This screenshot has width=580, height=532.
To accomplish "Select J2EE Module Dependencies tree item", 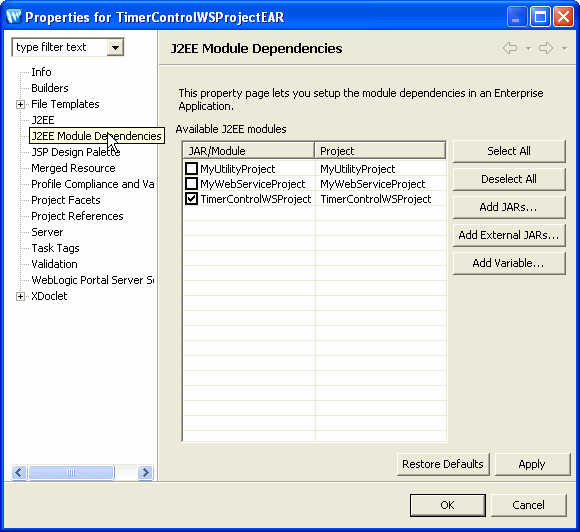I will [97, 136].
